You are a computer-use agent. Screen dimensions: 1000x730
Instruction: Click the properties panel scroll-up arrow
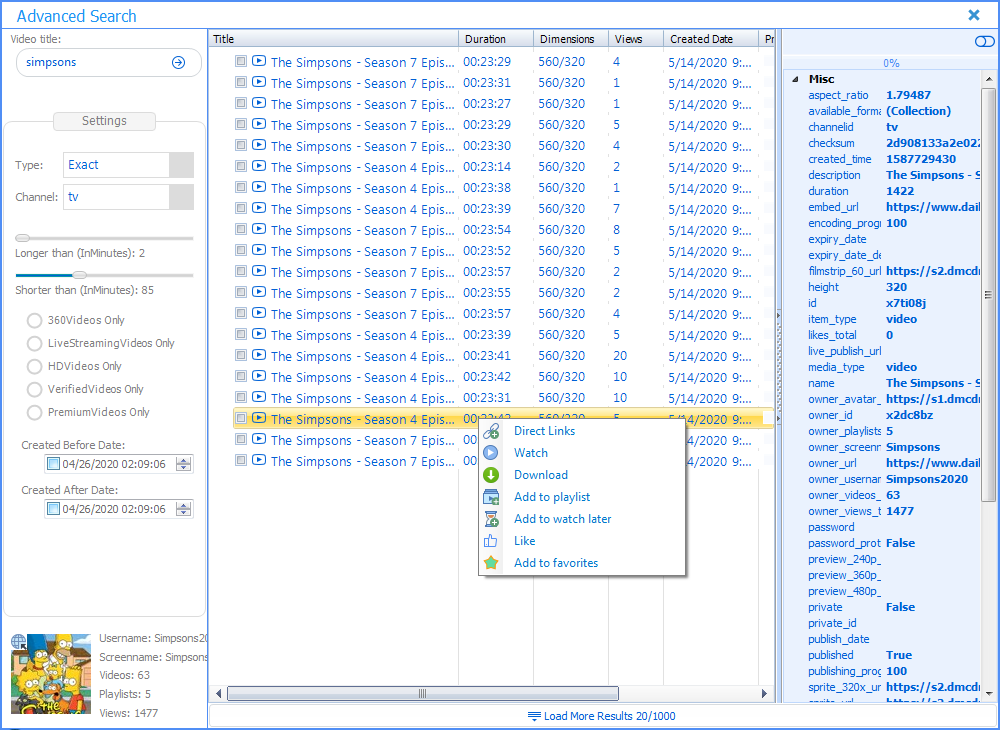coord(989,80)
